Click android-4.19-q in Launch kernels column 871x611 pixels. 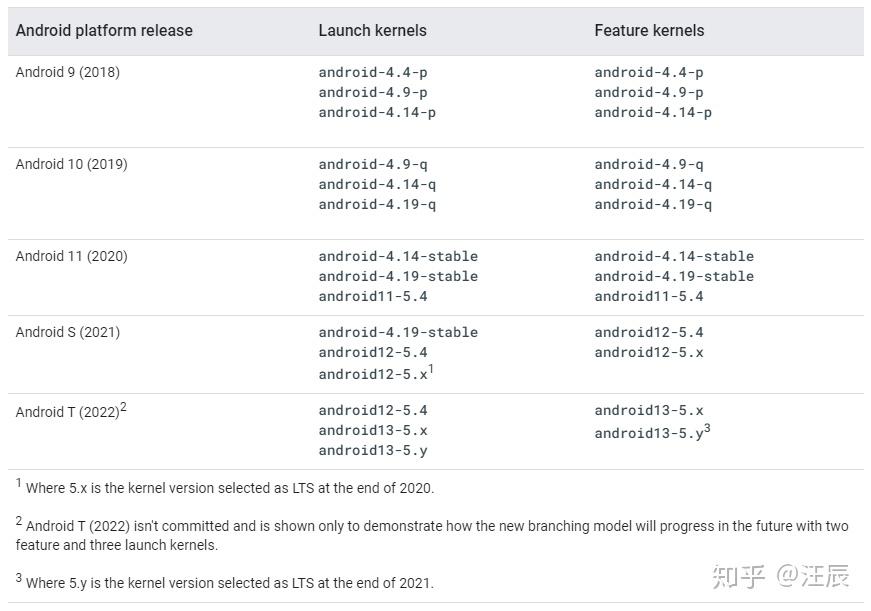pos(377,204)
